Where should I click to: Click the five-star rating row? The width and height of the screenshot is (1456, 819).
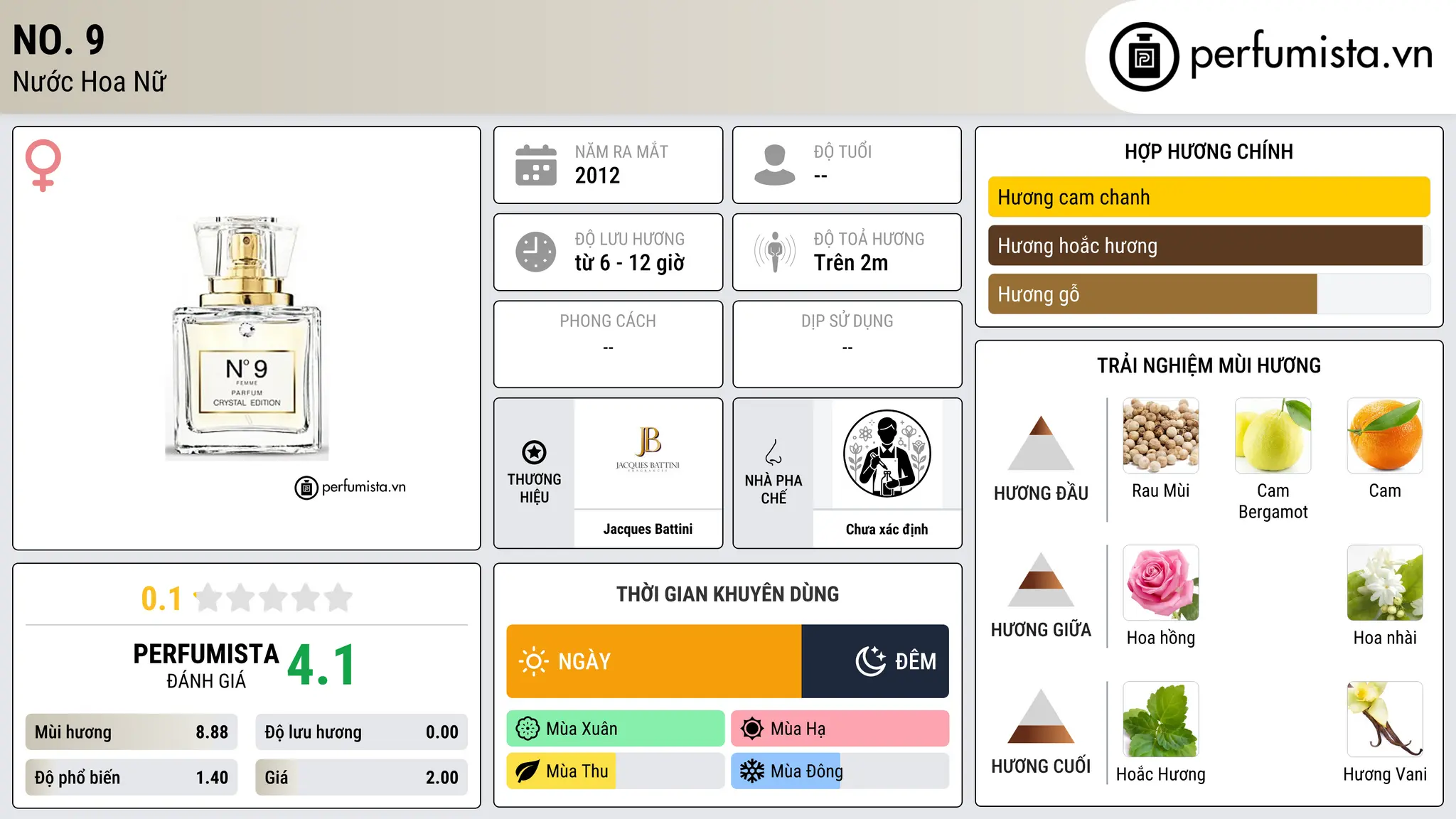click(x=274, y=598)
